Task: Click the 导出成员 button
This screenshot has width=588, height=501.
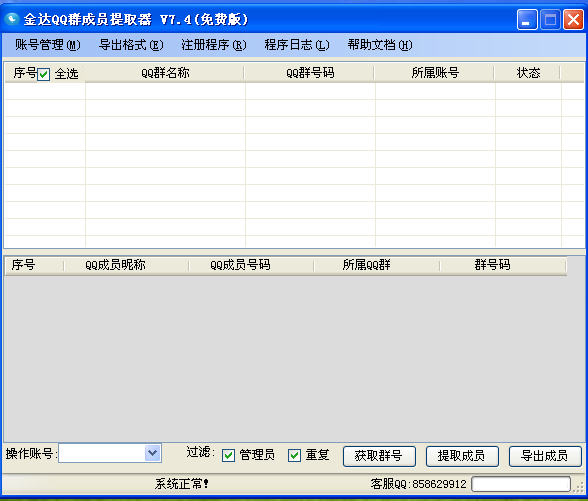Action: tap(545, 456)
